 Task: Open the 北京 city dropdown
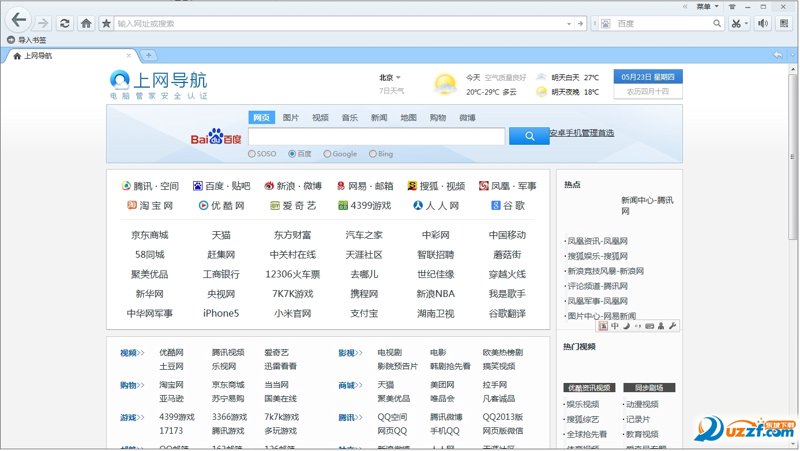coord(390,78)
